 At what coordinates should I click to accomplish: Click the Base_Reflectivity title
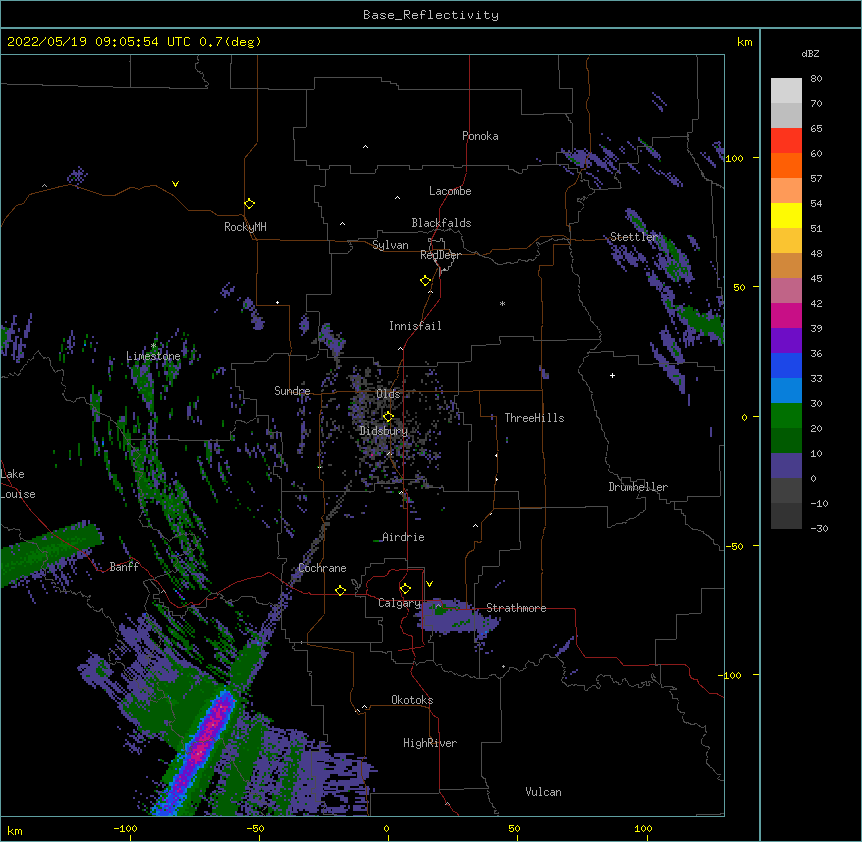pos(431,15)
